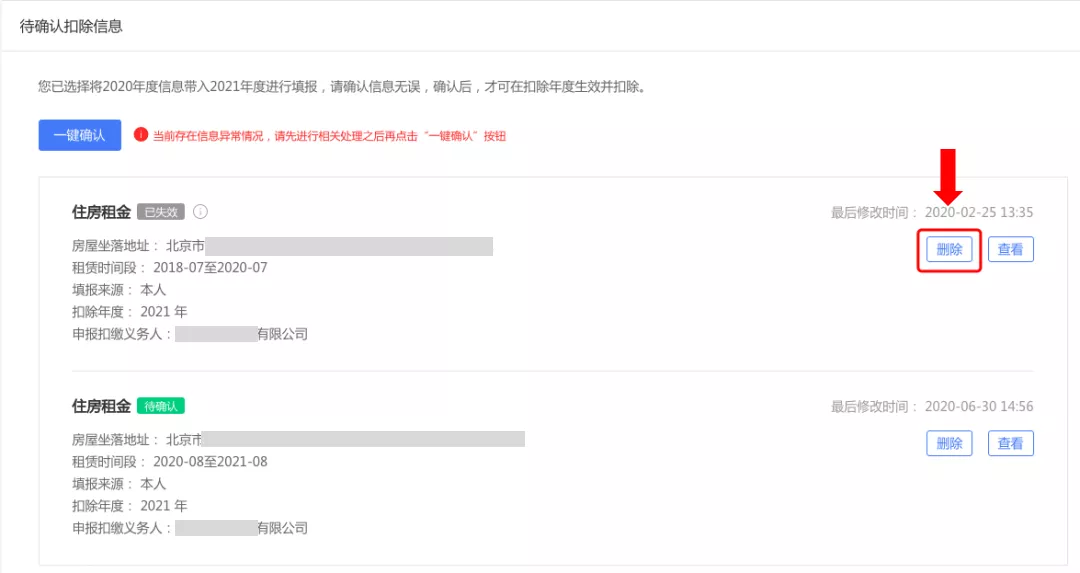Click the redacted address in the pending record
This screenshot has width=1080, height=573.
[x=363, y=439]
